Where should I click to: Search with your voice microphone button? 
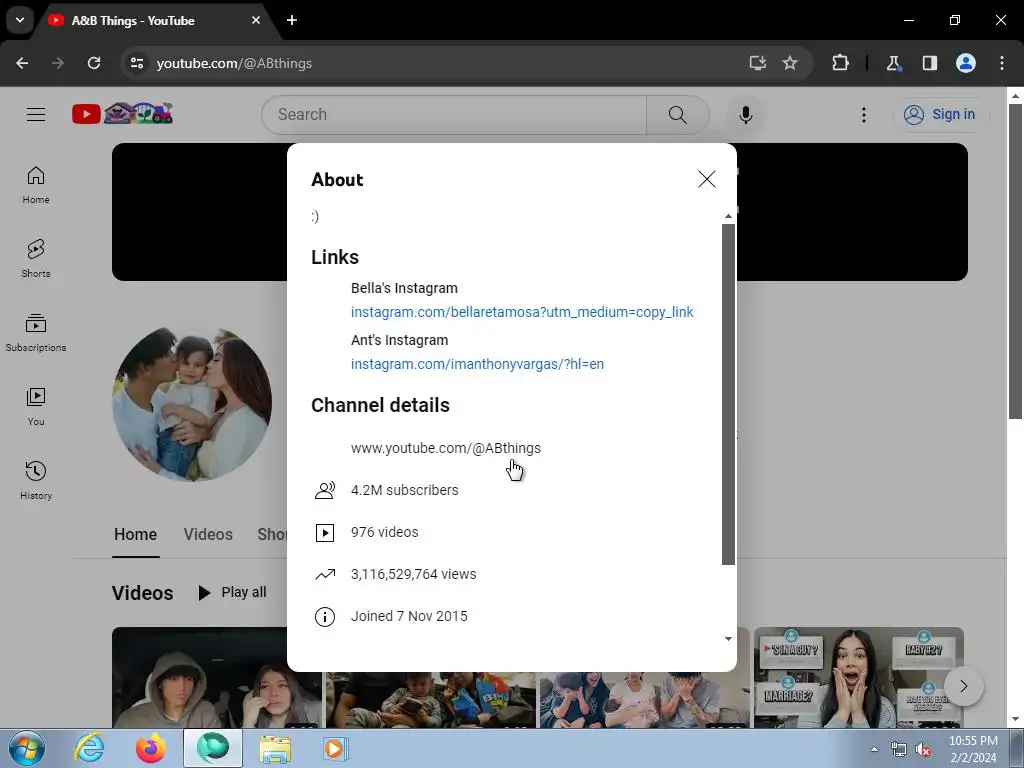click(x=745, y=115)
